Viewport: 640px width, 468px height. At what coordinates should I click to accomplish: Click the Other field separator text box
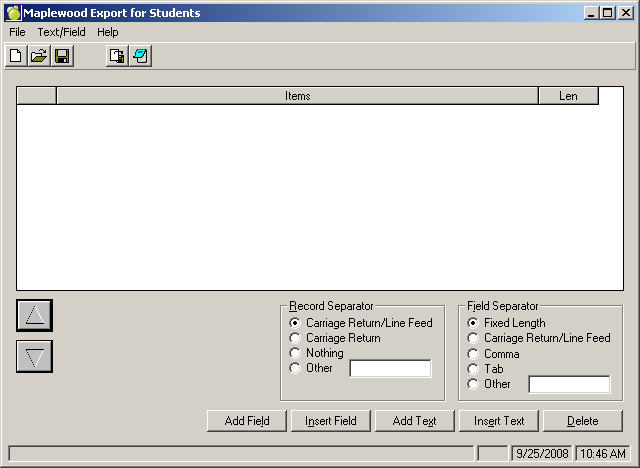569,385
